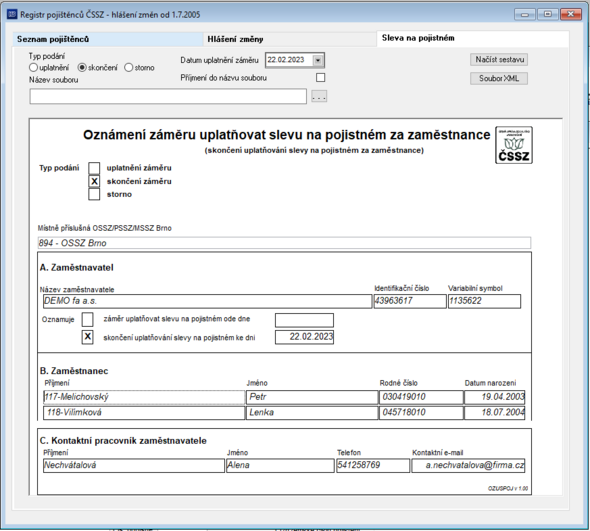Switch to 'Hlášení změny' tab
The image size is (590, 531).
[290, 39]
